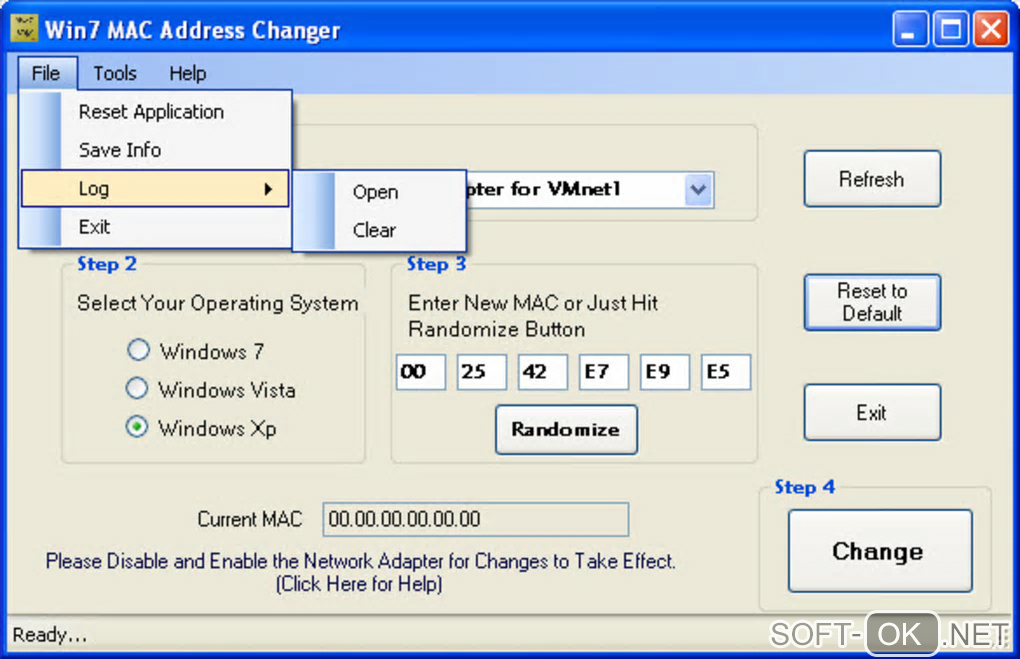Click the MAC octet field showing 42
The width and height of the screenshot is (1020, 659).
click(543, 372)
